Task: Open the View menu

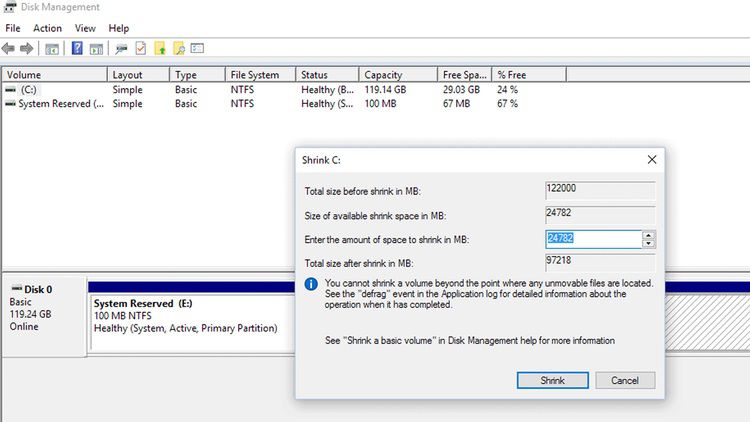Action: click(x=86, y=28)
